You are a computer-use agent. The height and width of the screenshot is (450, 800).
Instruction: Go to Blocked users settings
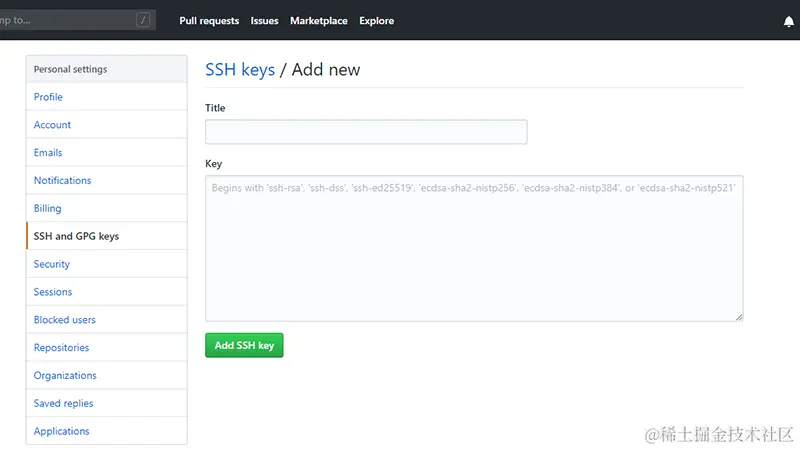pyautogui.click(x=107, y=320)
